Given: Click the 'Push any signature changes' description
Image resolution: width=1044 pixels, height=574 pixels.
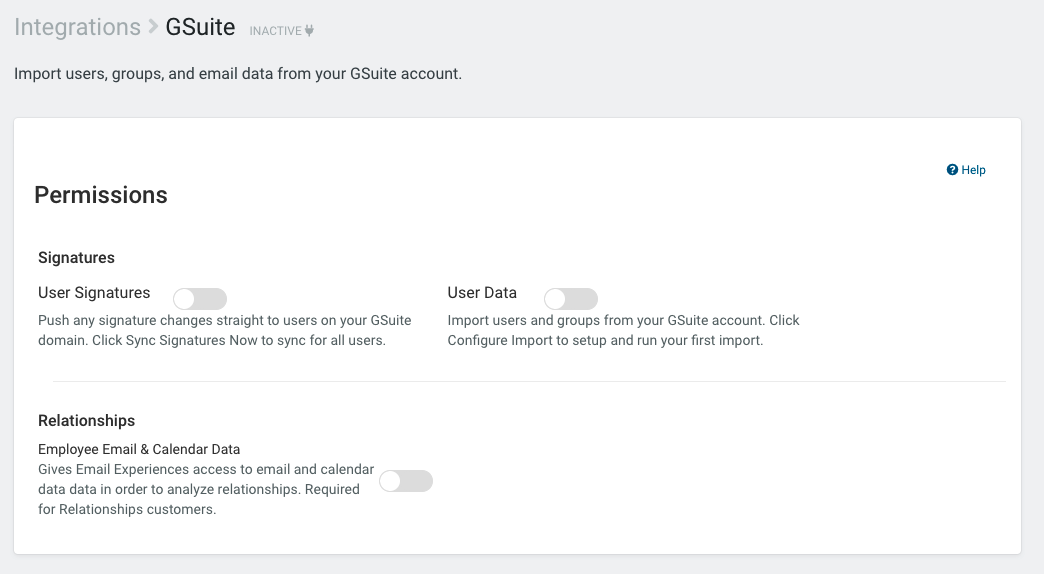Looking at the screenshot, I should click(224, 330).
